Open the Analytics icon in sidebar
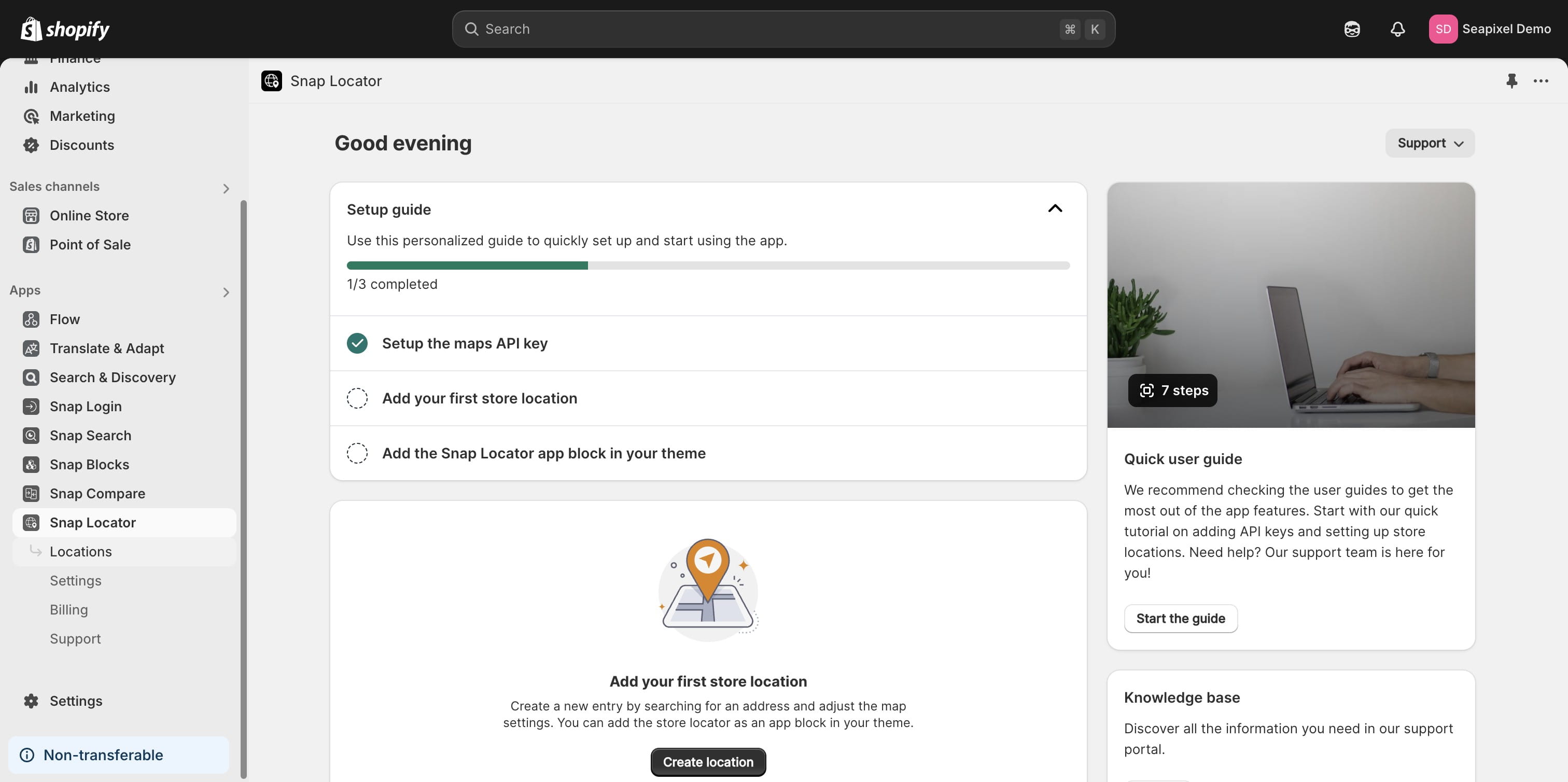The height and width of the screenshot is (782, 1568). click(x=31, y=87)
